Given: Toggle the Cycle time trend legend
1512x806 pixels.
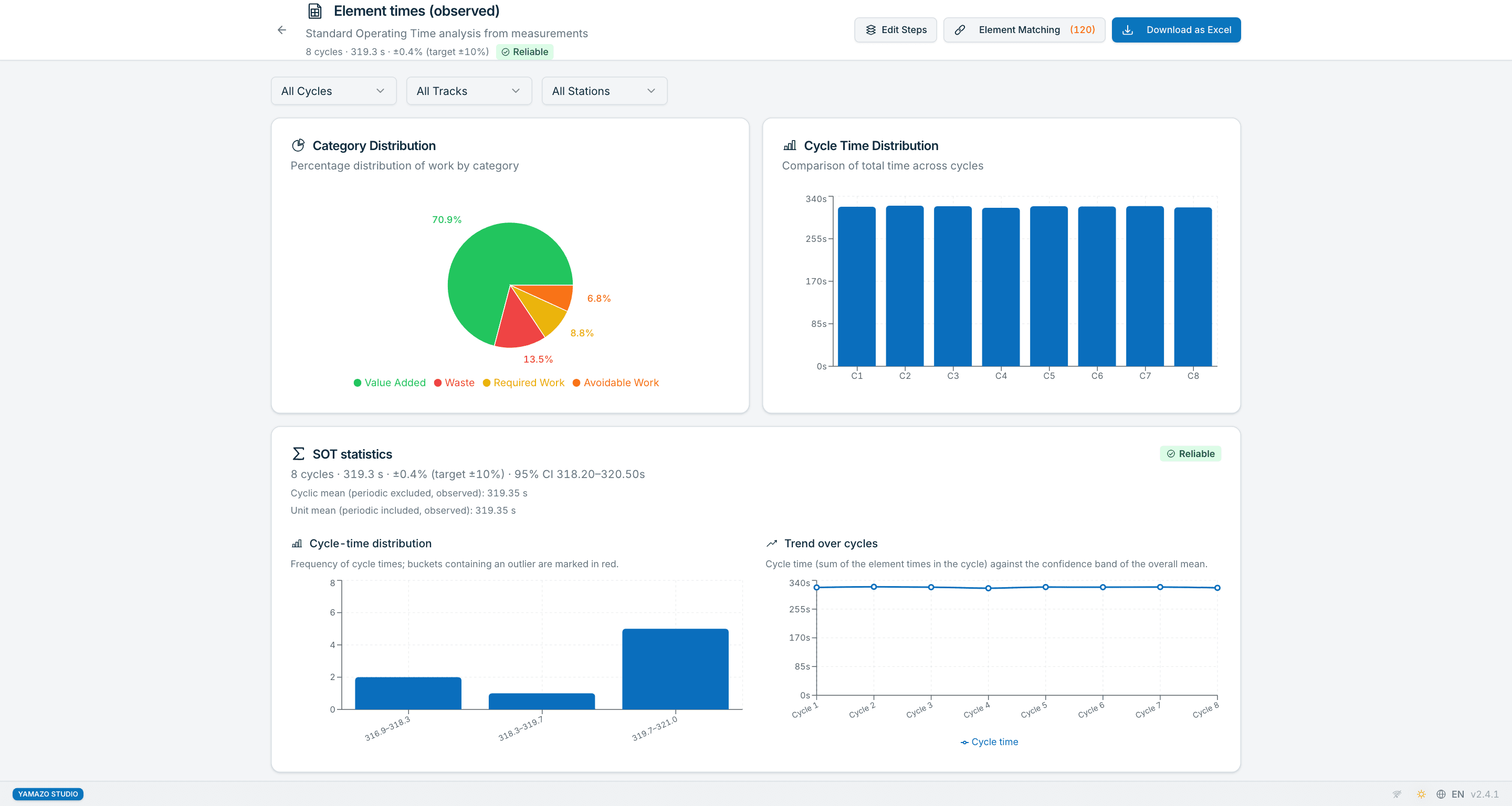Looking at the screenshot, I should click(989, 741).
